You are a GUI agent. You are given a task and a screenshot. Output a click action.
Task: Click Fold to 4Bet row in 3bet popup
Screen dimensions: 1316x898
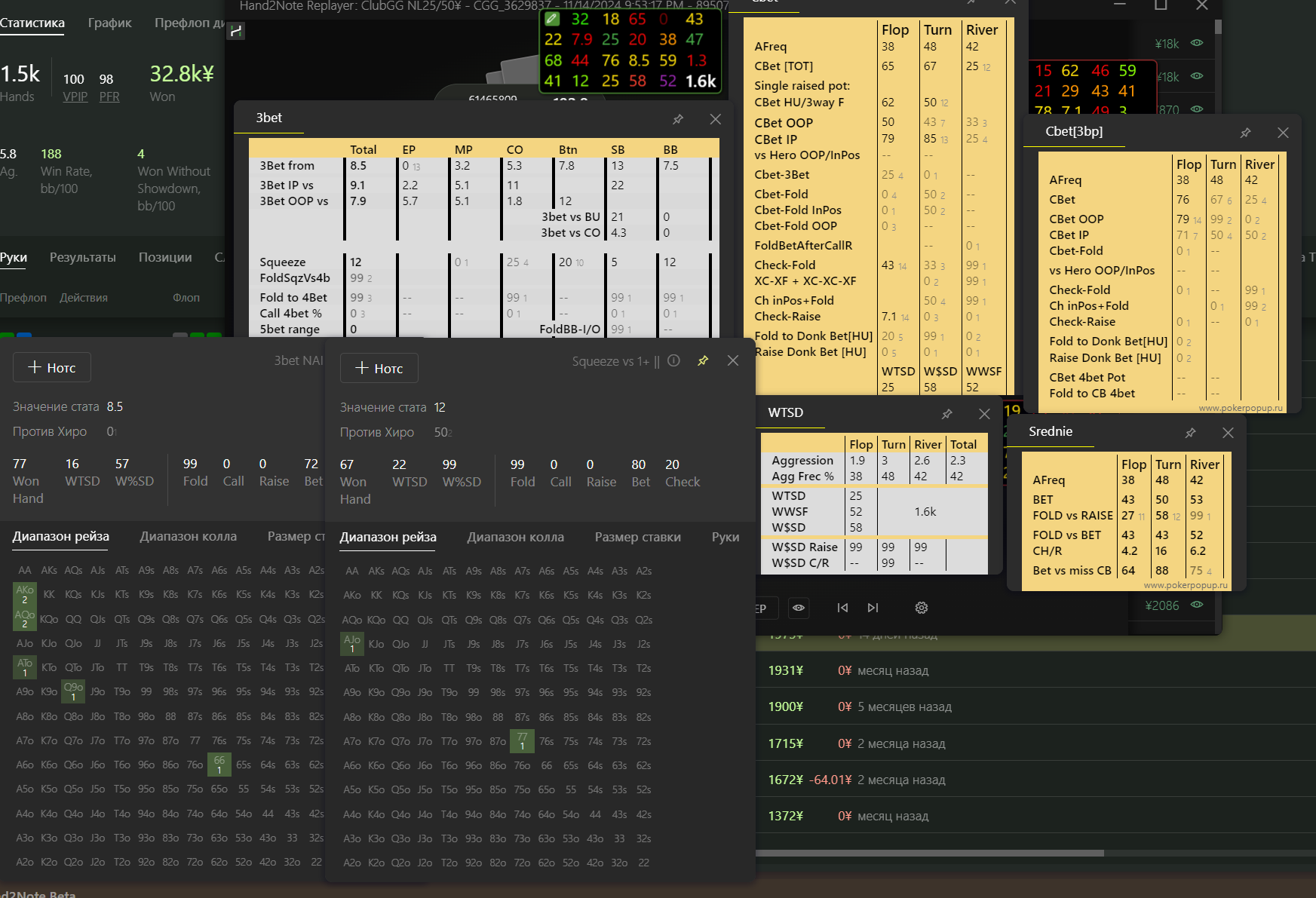[x=483, y=297]
